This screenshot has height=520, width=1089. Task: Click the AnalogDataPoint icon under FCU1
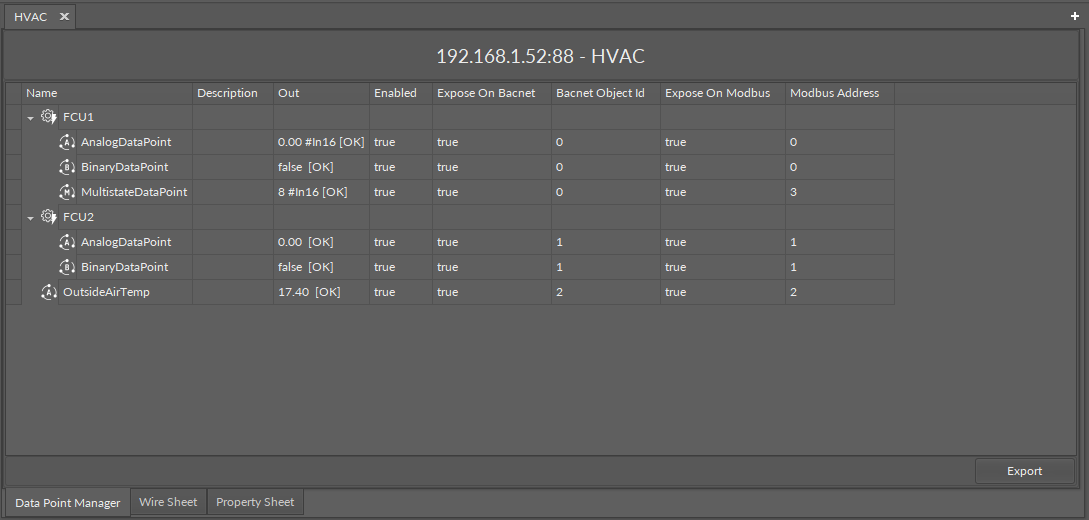[67, 142]
